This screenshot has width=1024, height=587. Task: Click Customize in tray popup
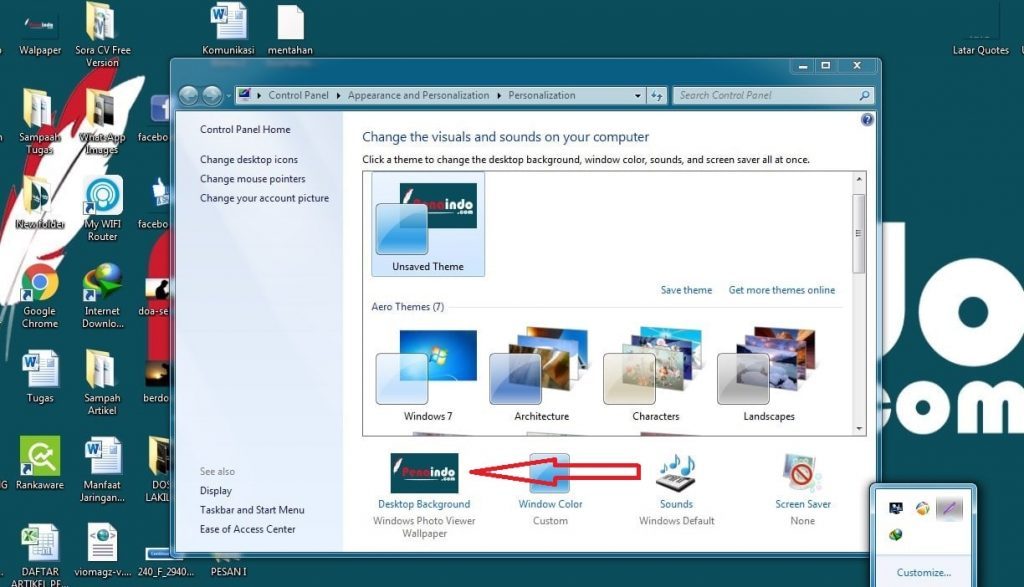coord(923,573)
